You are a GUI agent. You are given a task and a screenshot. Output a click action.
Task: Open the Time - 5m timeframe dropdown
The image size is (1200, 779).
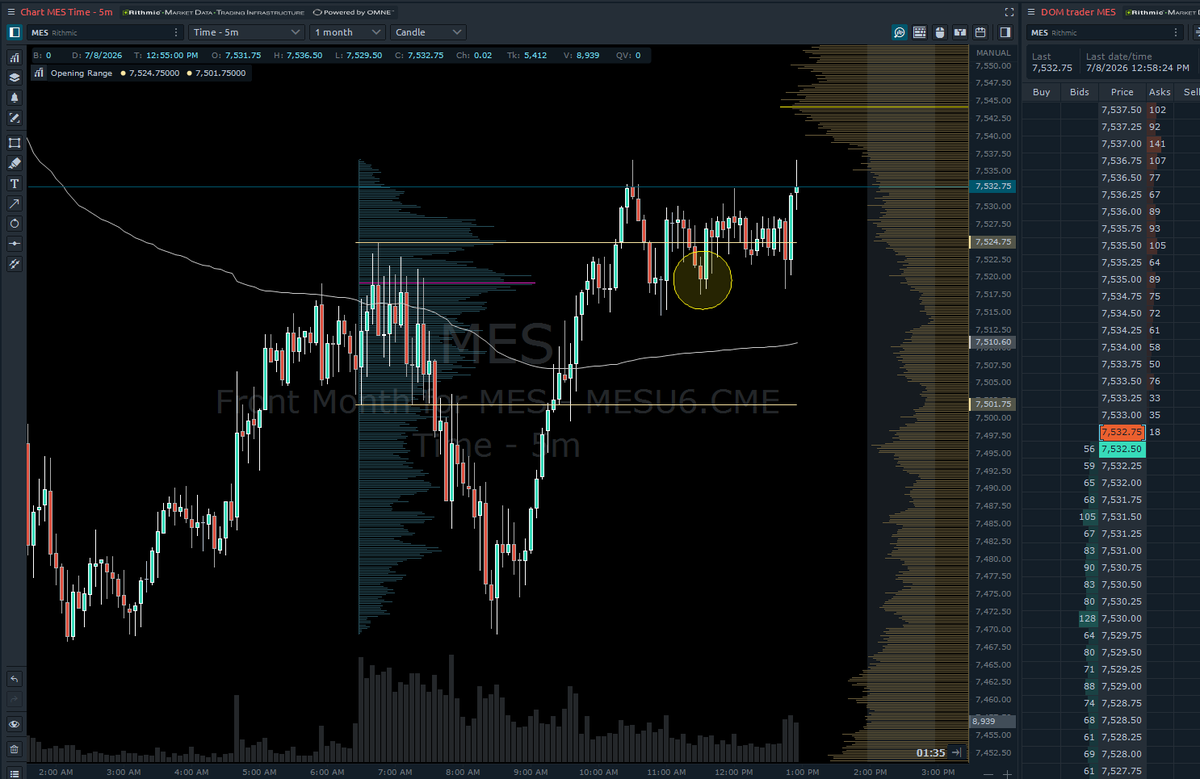[246, 32]
